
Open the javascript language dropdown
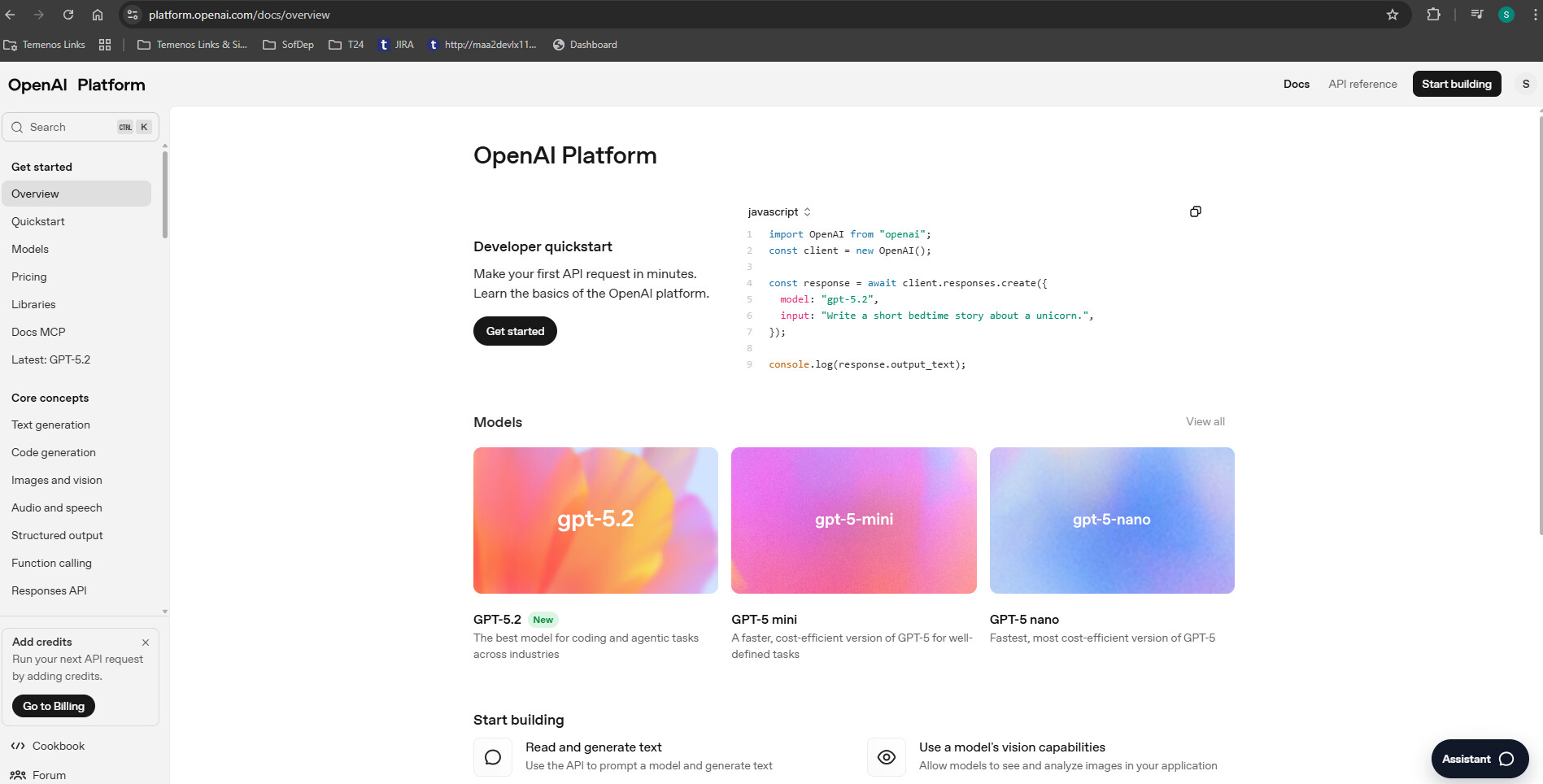(x=779, y=212)
